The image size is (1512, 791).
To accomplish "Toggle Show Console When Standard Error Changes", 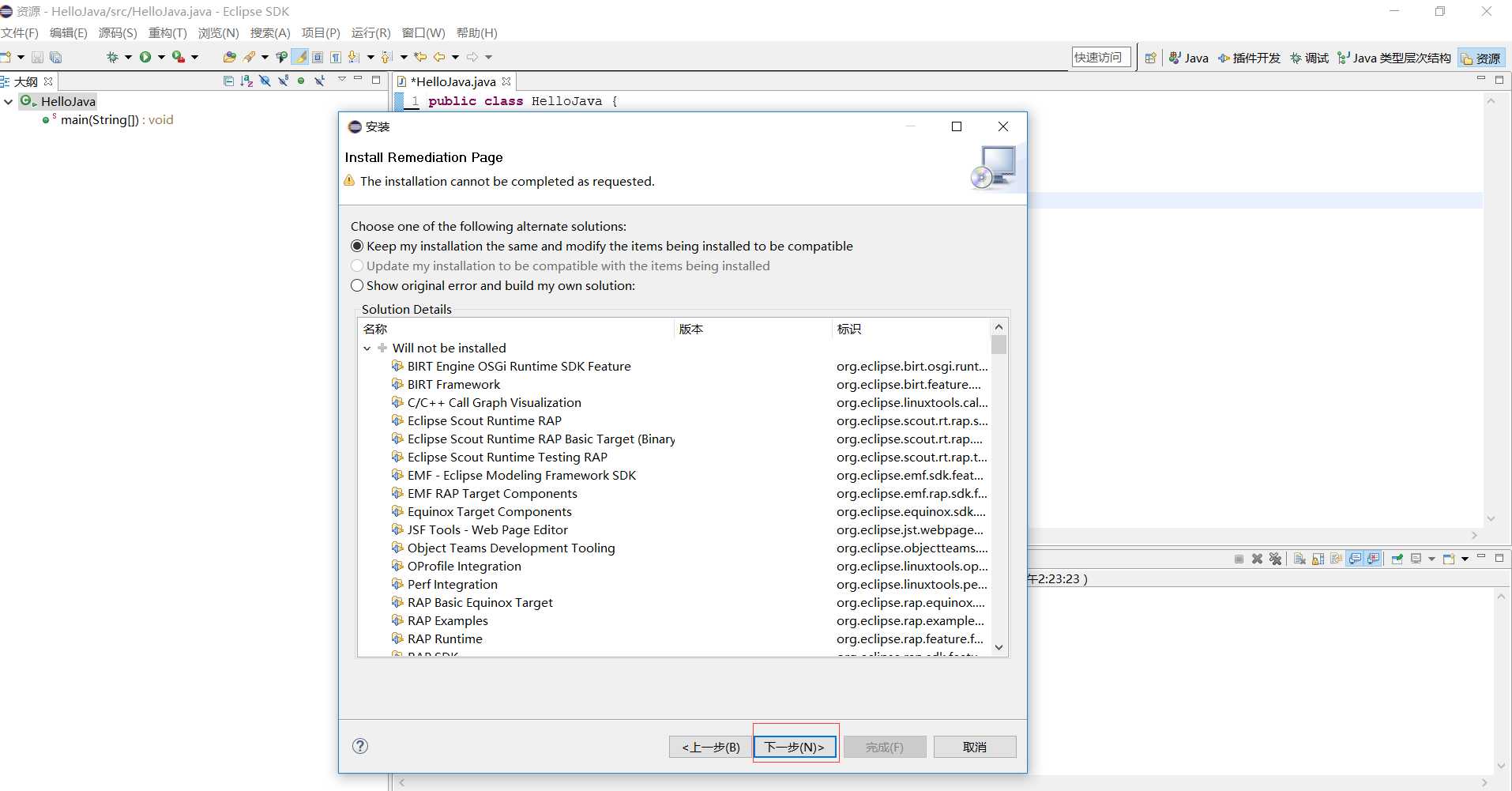I will click(x=1374, y=559).
